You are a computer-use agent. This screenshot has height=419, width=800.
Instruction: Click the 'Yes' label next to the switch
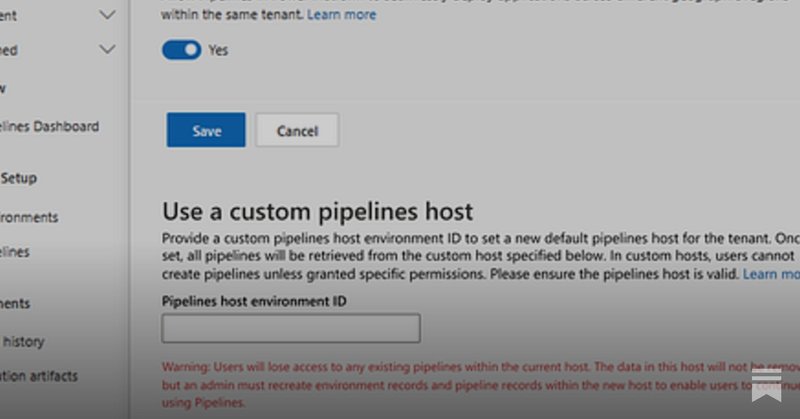click(x=218, y=50)
